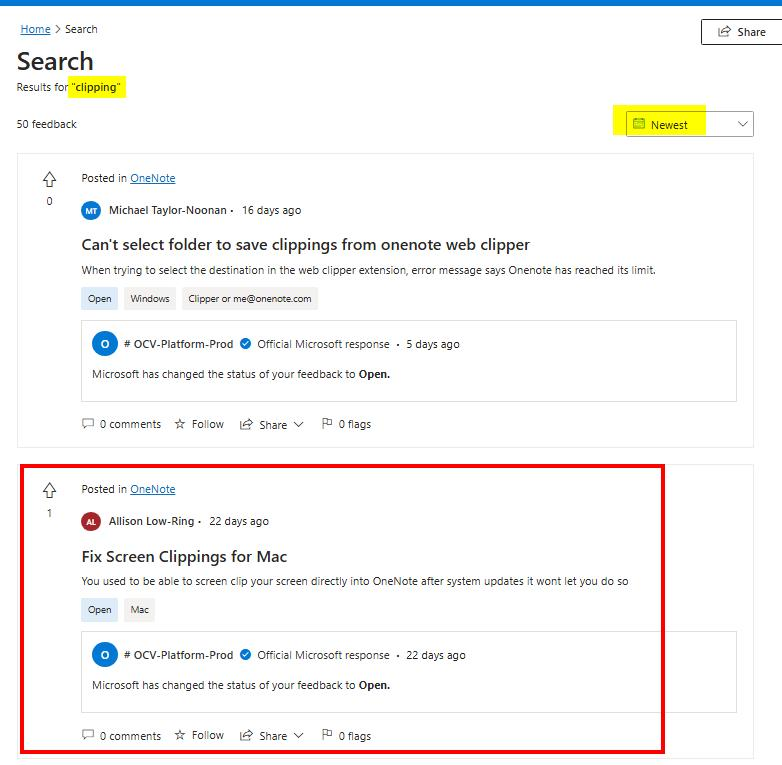Go to Home breadcrumb link
This screenshot has height=765, width=782.
pyautogui.click(x=35, y=29)
